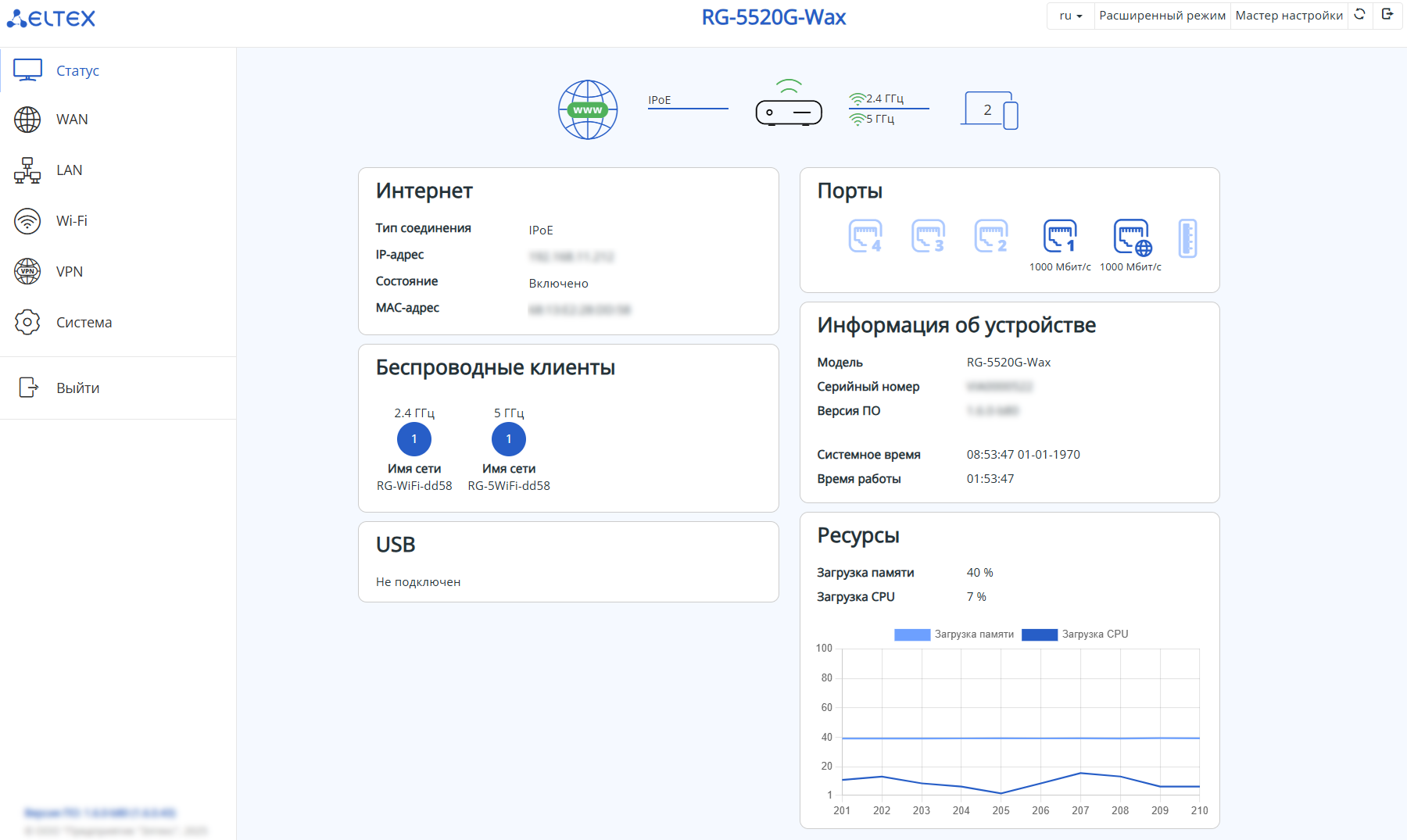
Task: Open the ru language dropdown
Action: [x=1070, y=16]
